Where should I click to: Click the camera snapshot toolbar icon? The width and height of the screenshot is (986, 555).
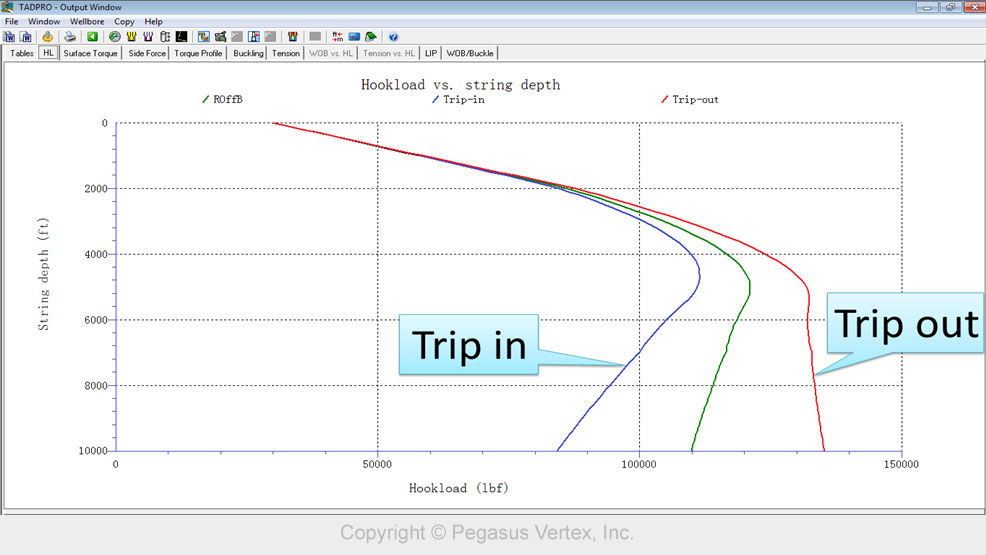click(x=220, y=36)
